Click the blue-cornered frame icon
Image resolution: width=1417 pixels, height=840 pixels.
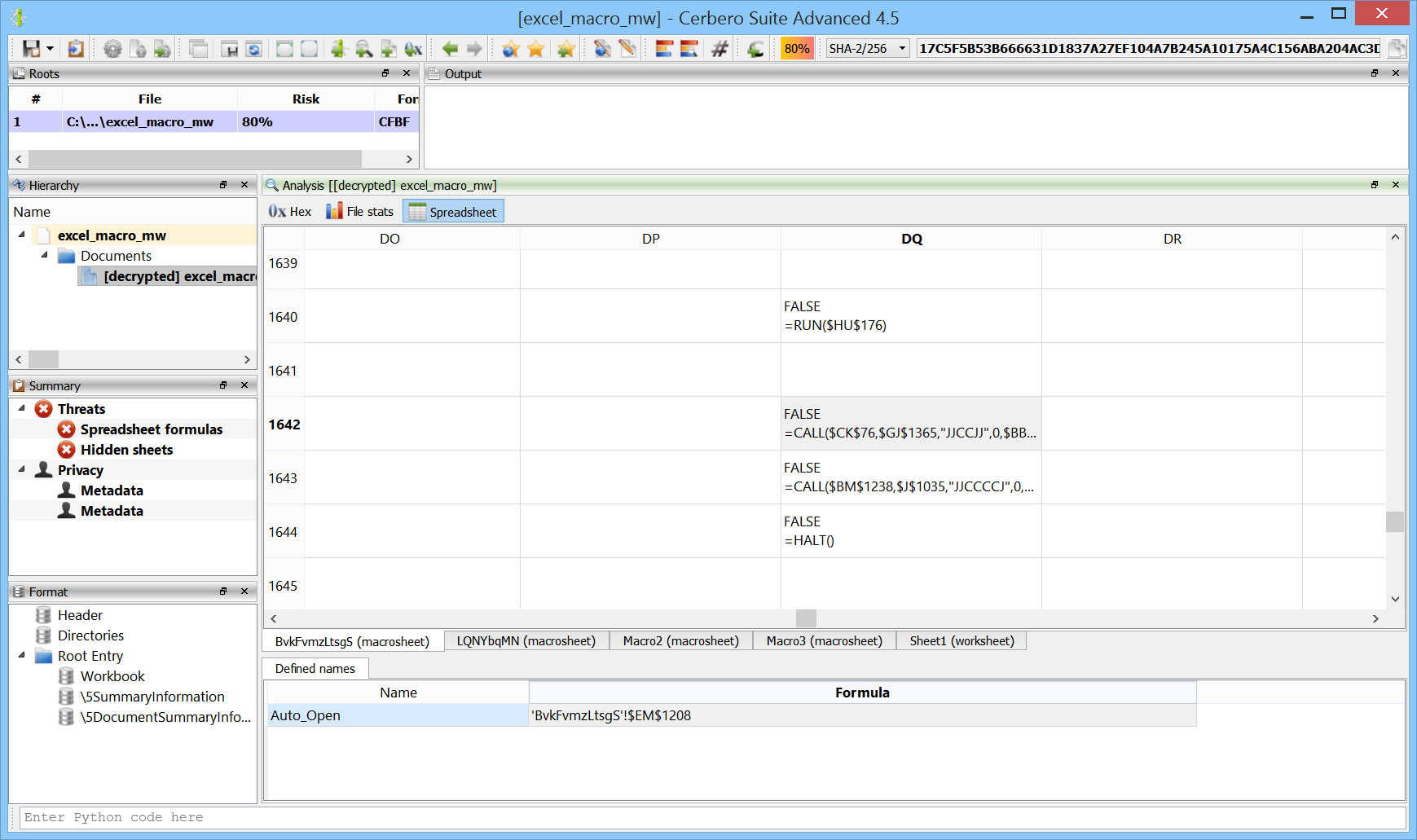coord(309,49)
